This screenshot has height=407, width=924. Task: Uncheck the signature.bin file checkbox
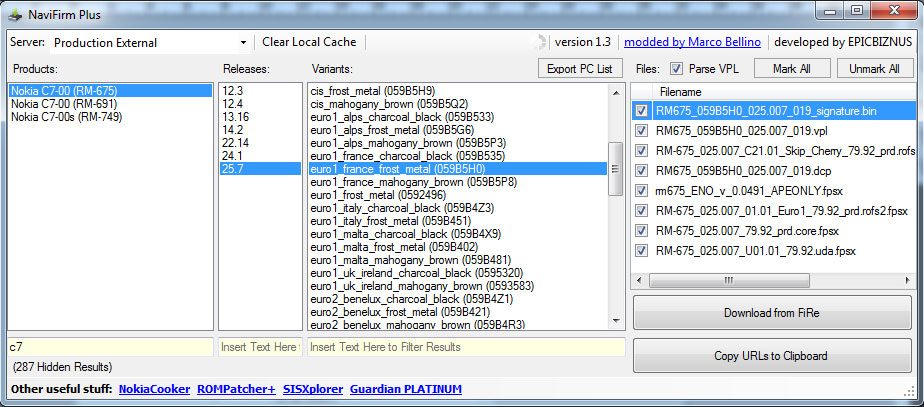tap(642, 110)
